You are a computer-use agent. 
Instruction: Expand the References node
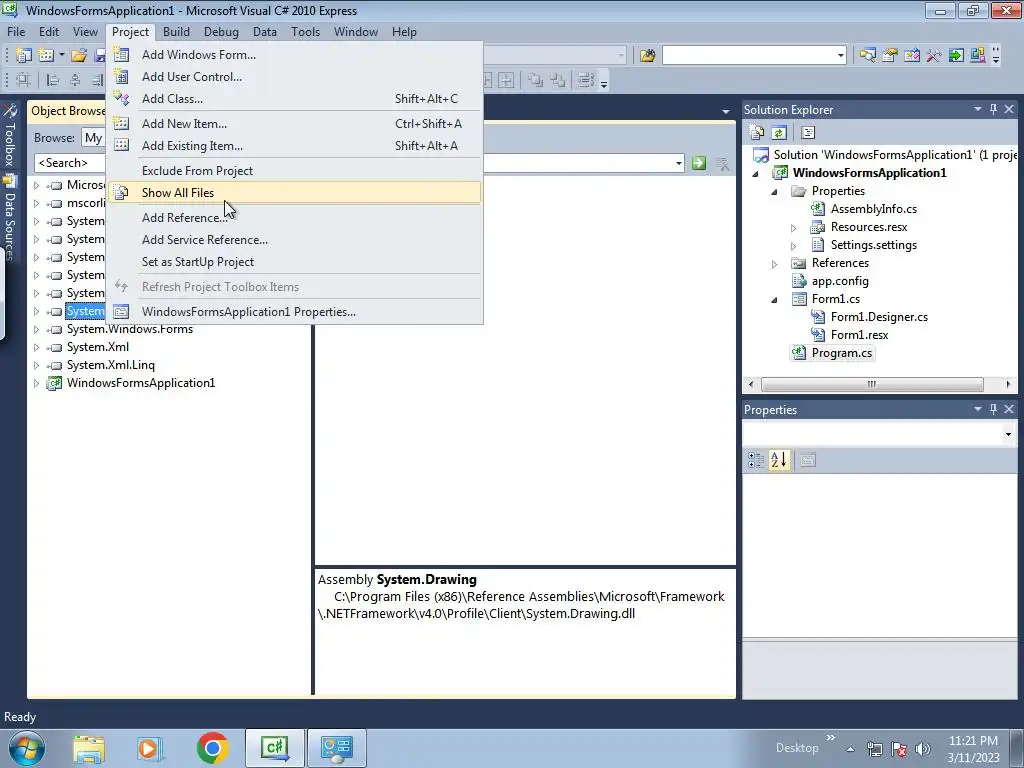click(775, 264)
